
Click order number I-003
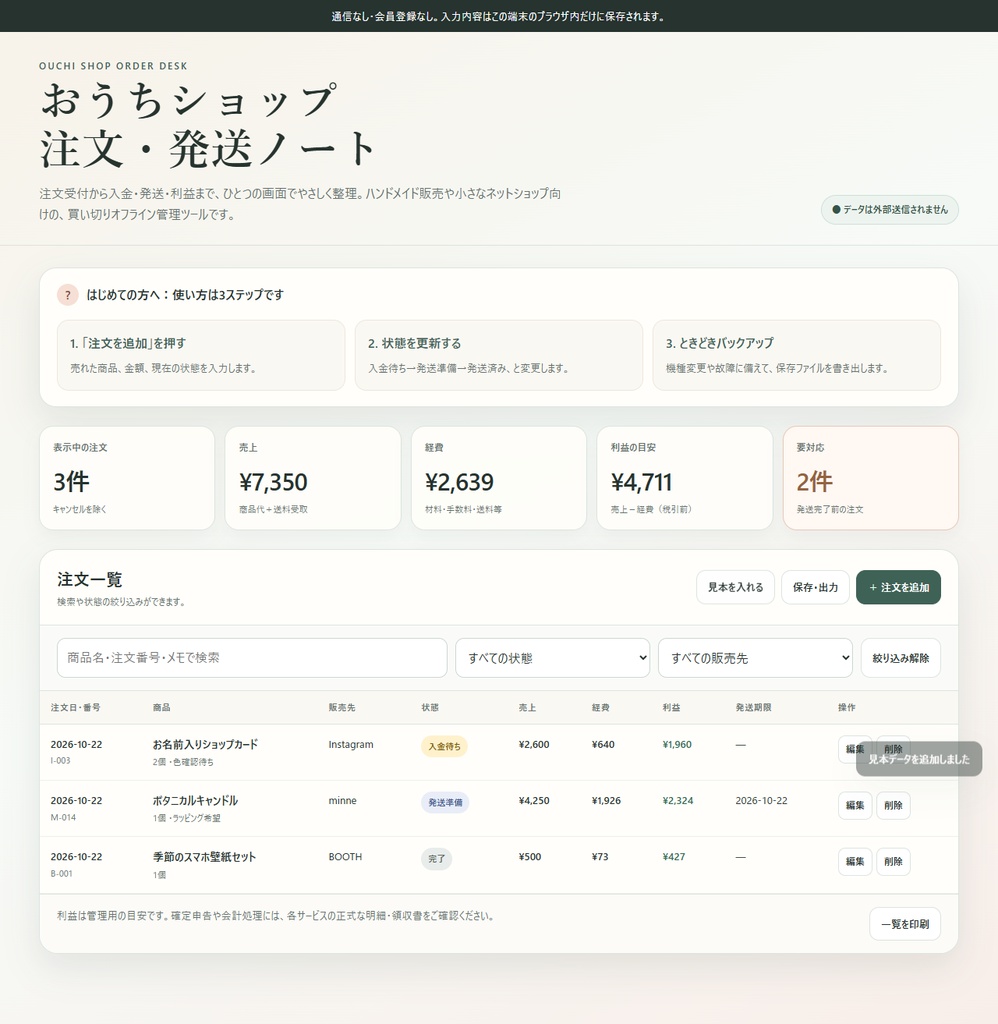pyautogui.click(x=60, y=761)
